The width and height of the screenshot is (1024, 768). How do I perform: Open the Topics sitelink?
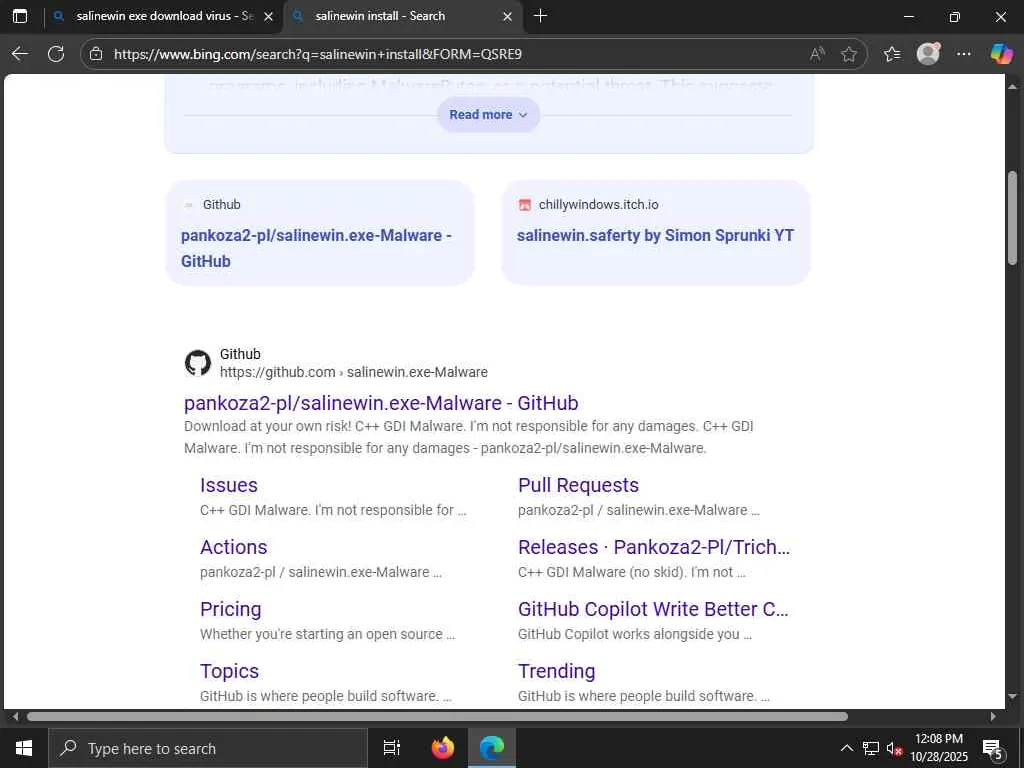229,671
